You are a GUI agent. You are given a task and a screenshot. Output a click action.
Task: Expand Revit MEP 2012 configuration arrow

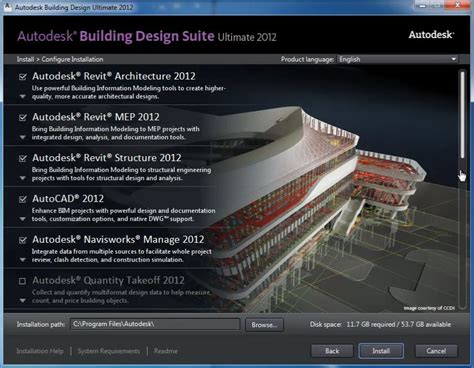(x=23, y=137)
